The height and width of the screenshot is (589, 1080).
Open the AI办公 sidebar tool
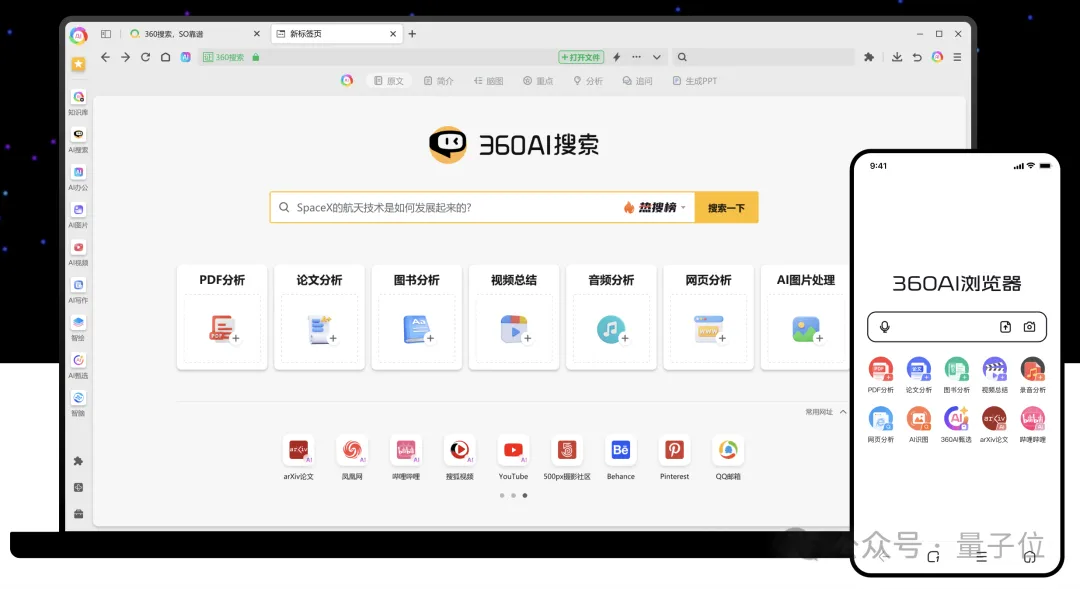click(x=79, y=176)
